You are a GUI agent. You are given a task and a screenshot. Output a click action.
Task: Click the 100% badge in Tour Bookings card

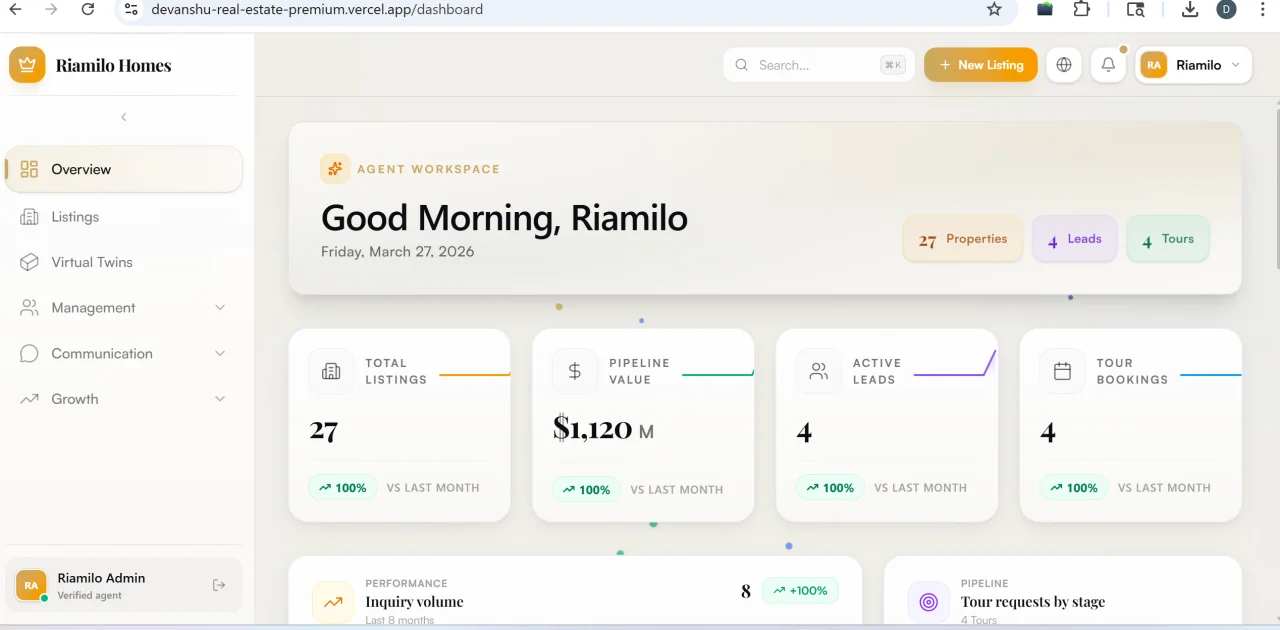(1075, 488)
